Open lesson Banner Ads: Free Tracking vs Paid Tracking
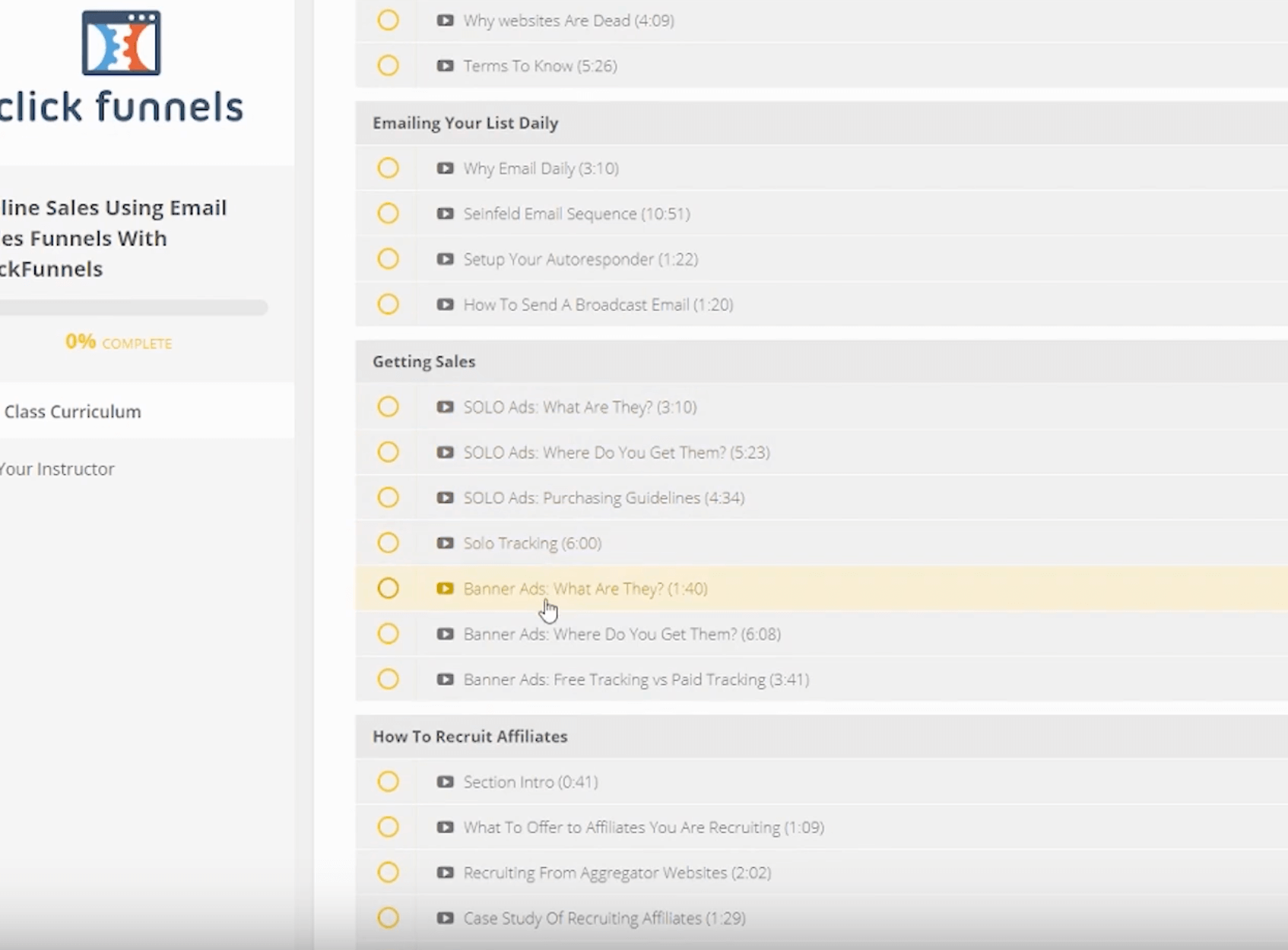This screenshot has height=950, width=1288. pos(636,679)
